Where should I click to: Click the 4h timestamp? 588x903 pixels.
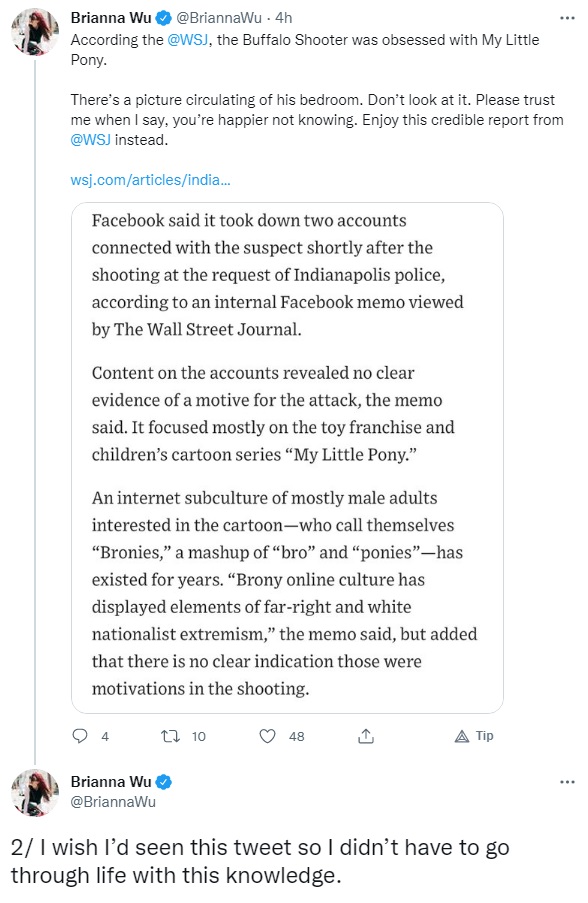coord(284,18)
